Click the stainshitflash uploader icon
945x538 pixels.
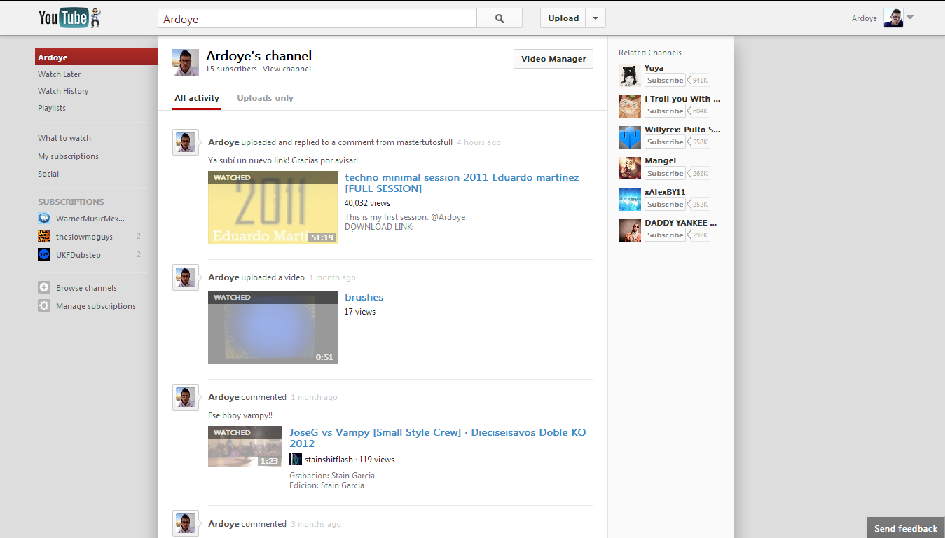pos(295,459)
